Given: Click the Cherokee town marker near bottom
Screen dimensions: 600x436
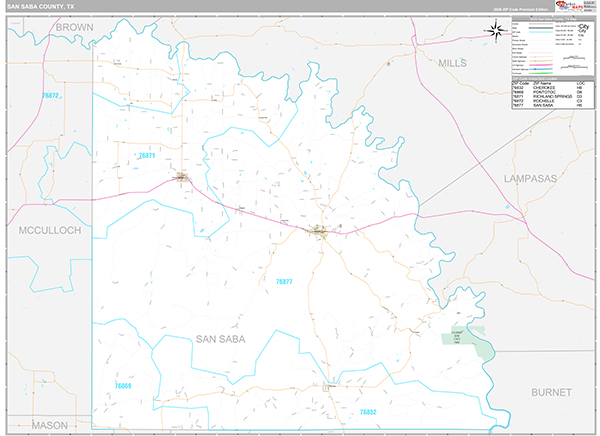Looking at the screenshot, I should click(x=331, y=384).
